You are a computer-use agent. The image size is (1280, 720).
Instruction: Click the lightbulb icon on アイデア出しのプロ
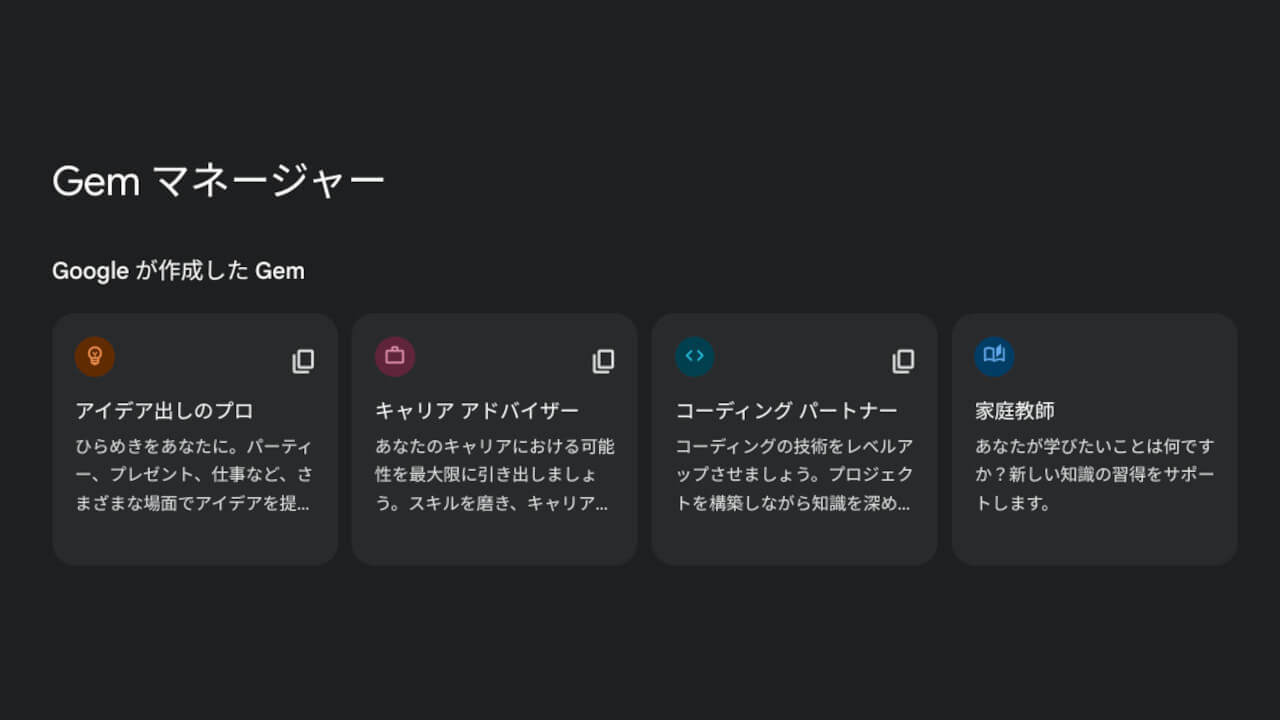pyautogui.click(x=96, y=356)
